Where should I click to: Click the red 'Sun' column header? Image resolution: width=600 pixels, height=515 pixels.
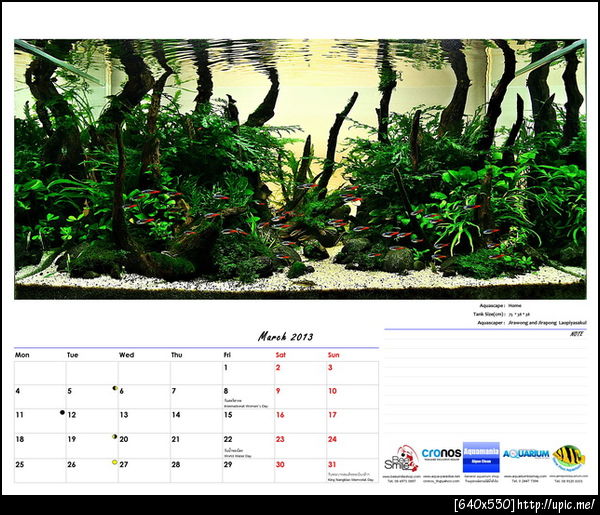(x=333, y=355)
